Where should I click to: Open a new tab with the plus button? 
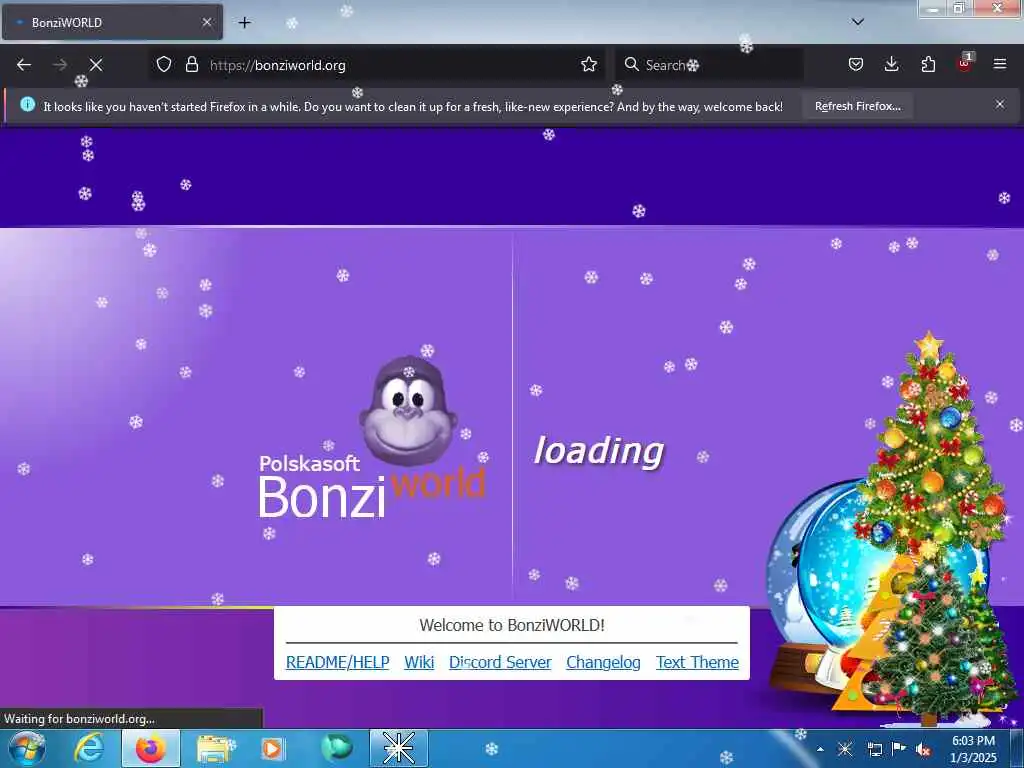point(244,23)
